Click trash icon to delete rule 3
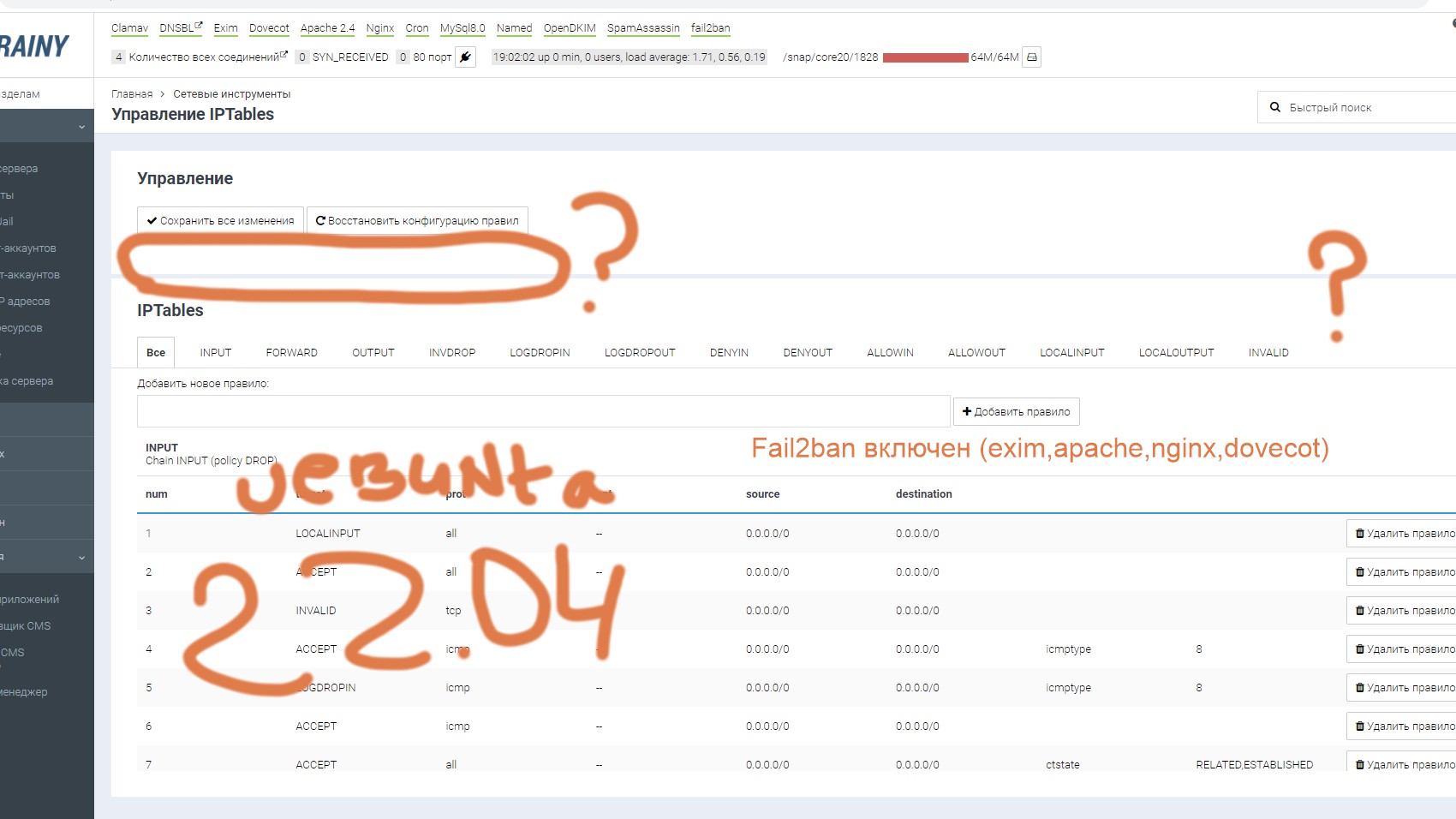The height and width of the screenshot is (819, 1456). 1359,611
